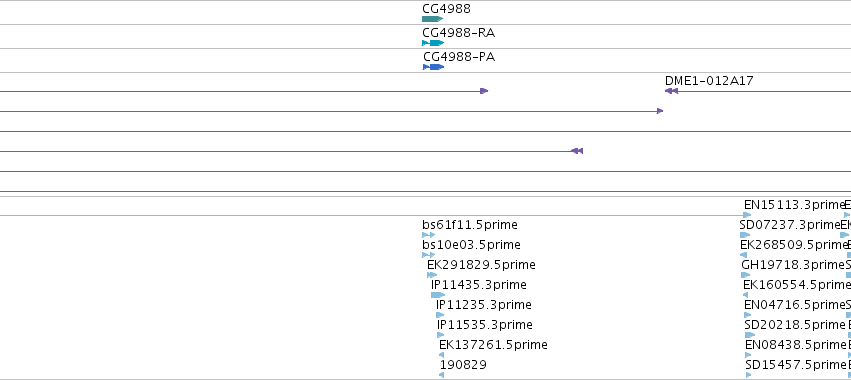Open the CG4988-RA label link
The height and width of the screenshot is (380, 851).
tap(459, 33)
